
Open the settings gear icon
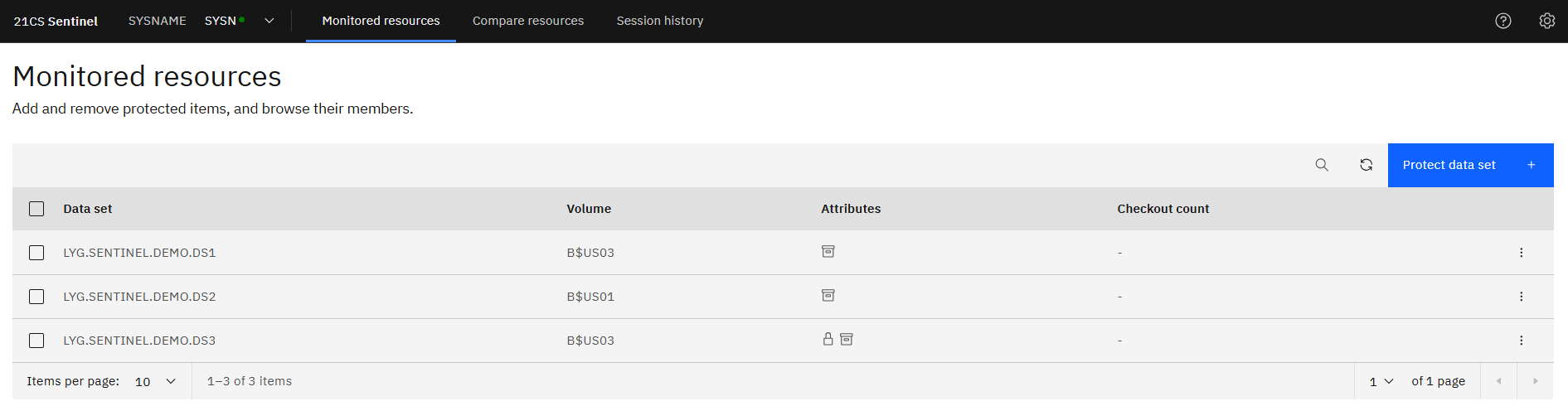pyautogui.click(x=1546, y=21)
